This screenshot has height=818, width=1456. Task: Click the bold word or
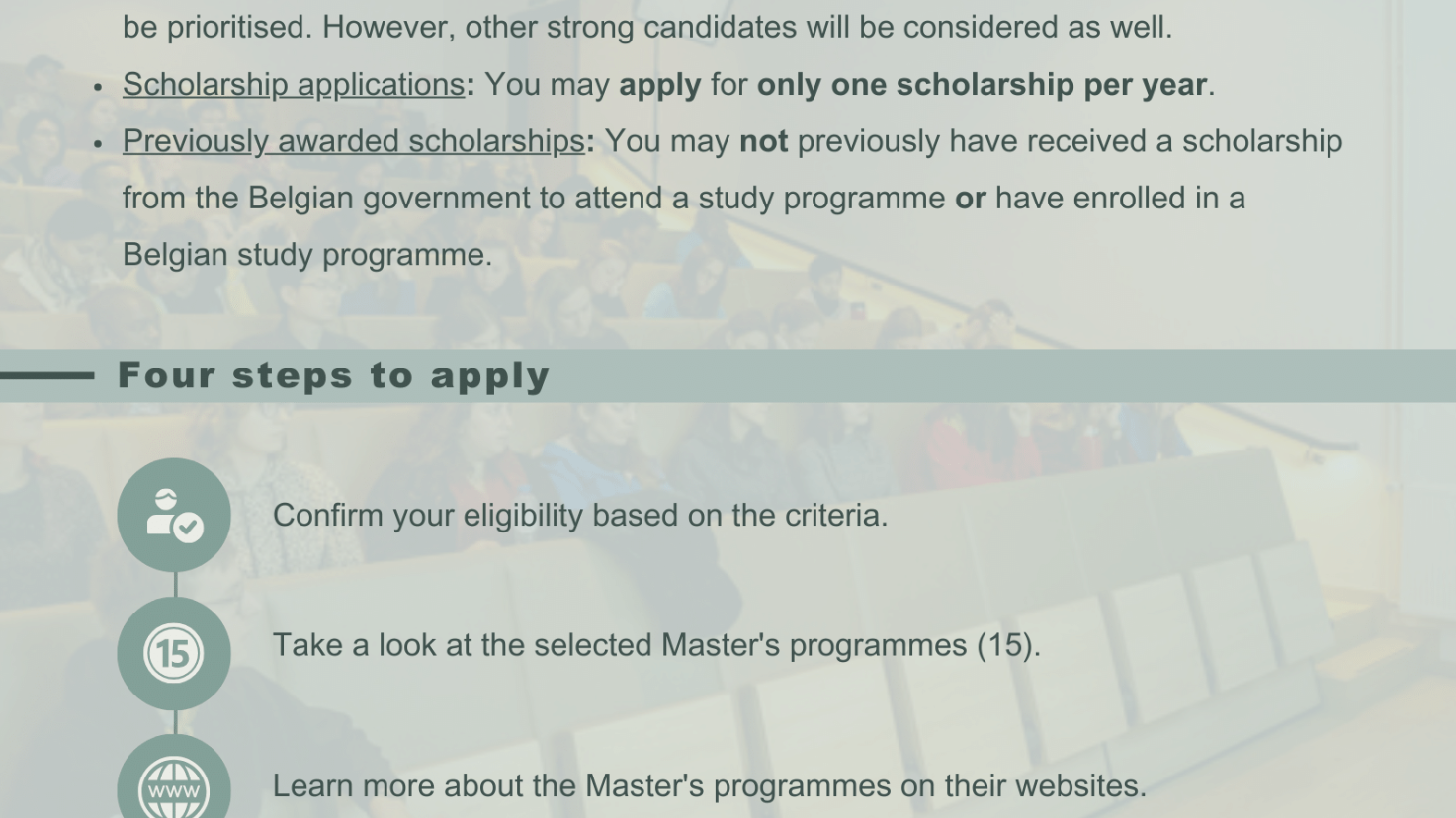(970, 199)
